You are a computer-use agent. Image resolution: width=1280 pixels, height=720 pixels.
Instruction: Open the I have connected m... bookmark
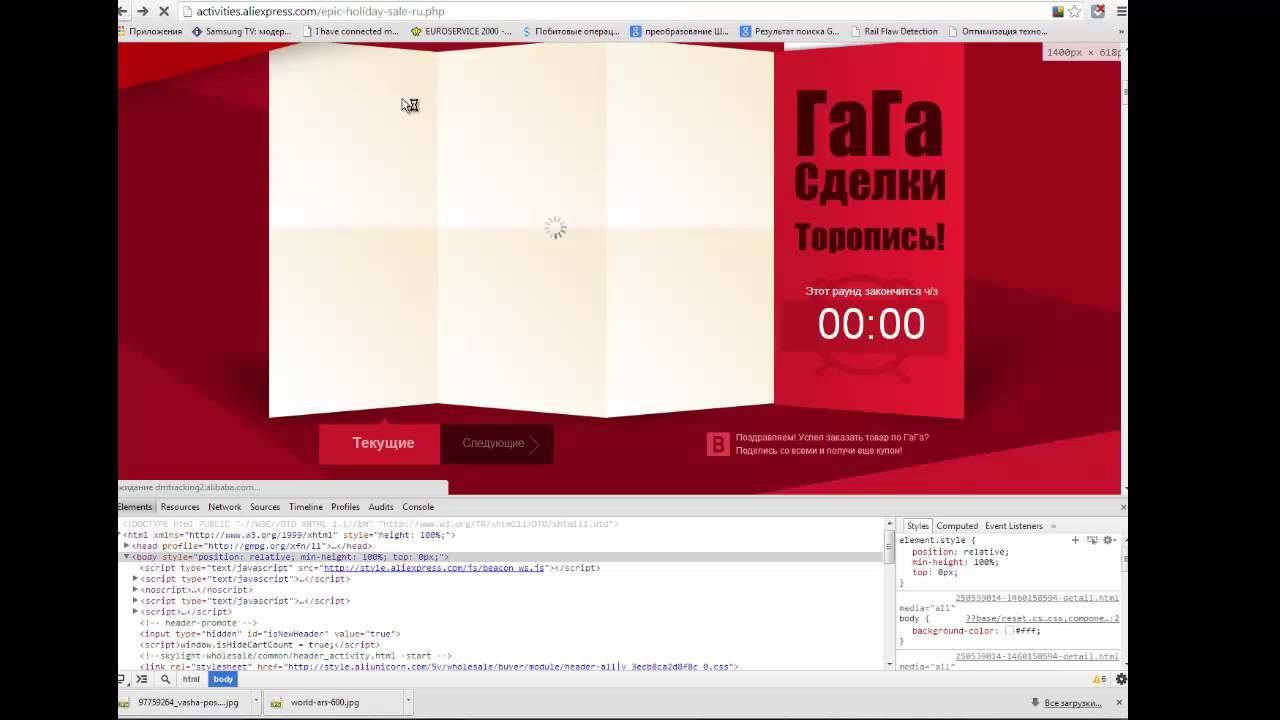coord(350,31)
